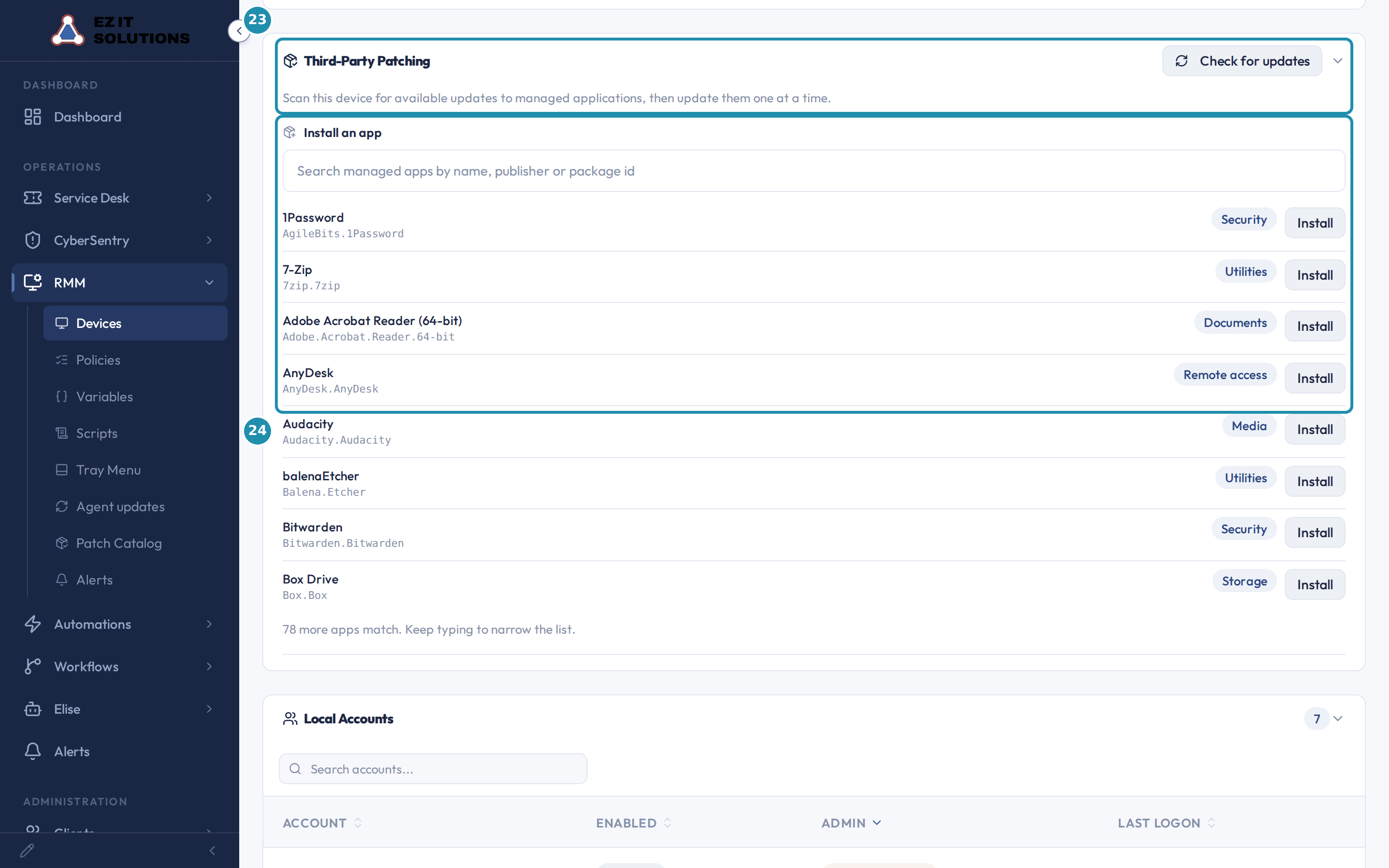Click the Install an app package icon
The width and height of the screenshot is (1389, 868).
pos(290,133)
